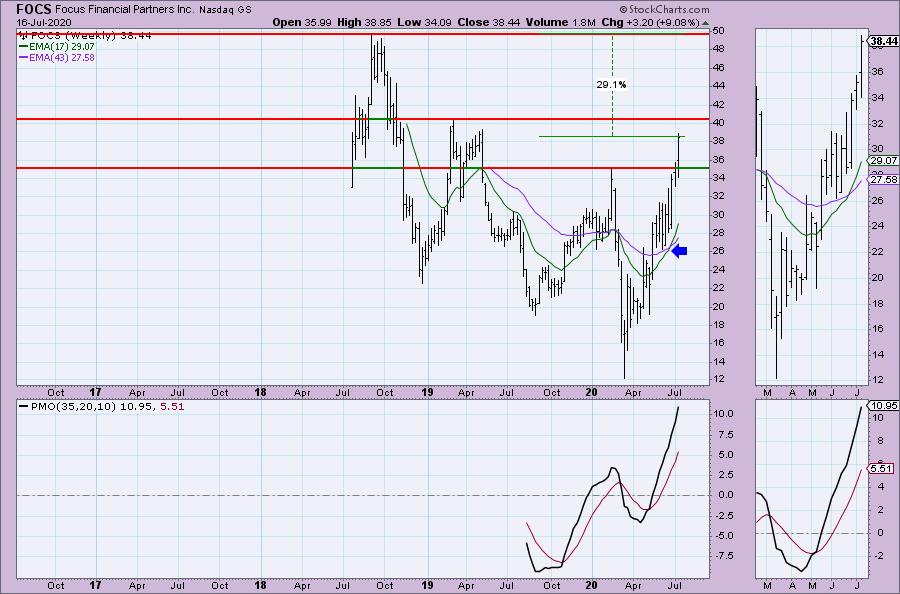Click the FOCS (Weekly) 38.44 legend entry

coord(85,36)
